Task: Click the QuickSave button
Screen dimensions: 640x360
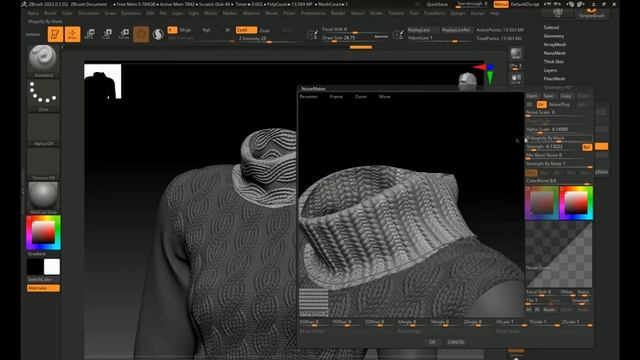Action: coord(437,4)
